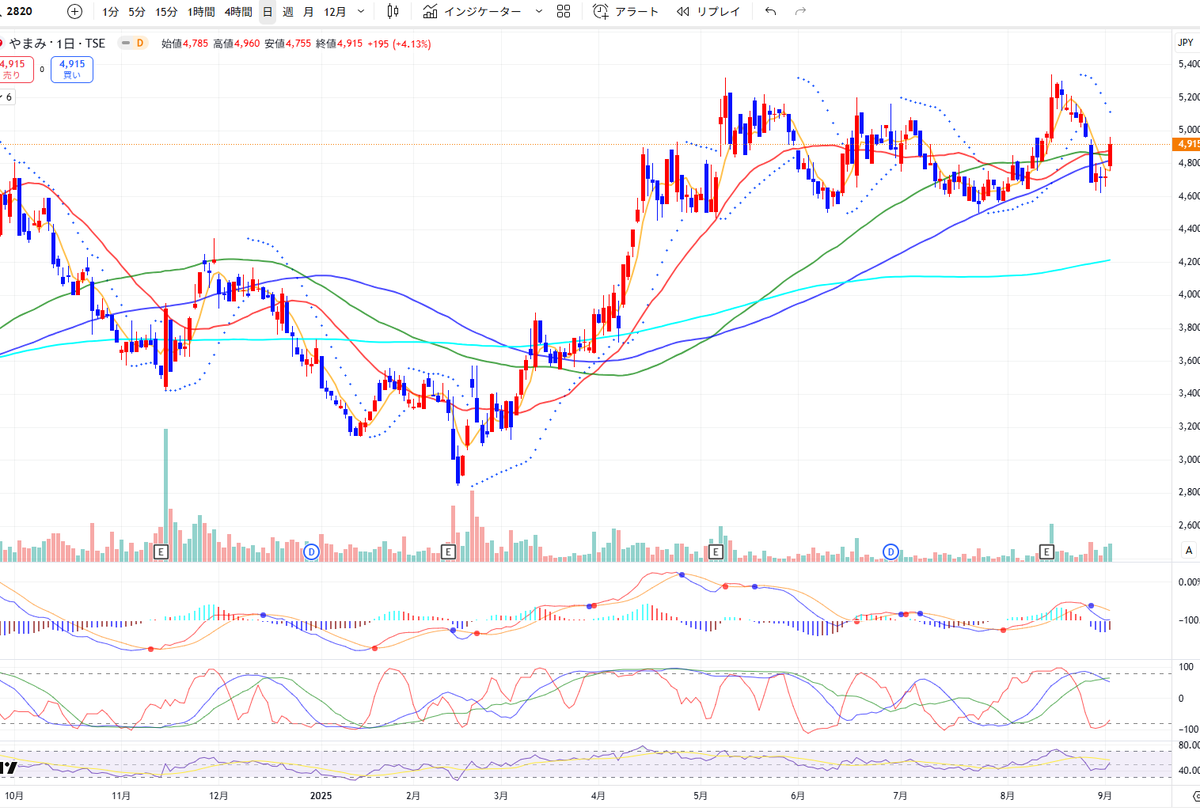
Task: Switch to the 1時間 interval
Action: (x=201, y=12)
